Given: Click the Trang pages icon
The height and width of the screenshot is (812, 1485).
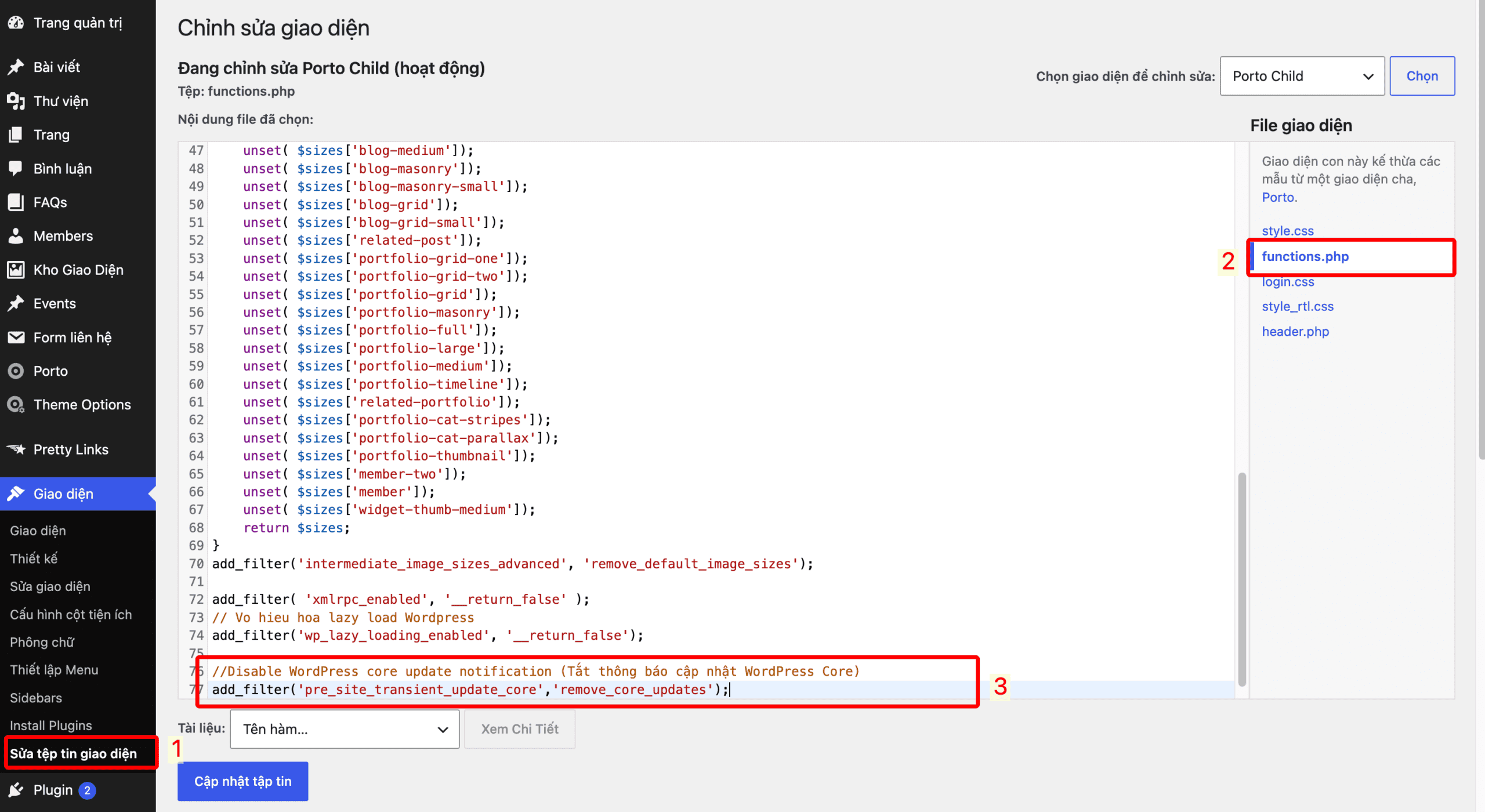Looking at the screenshot, I should [x=16, y=135].
